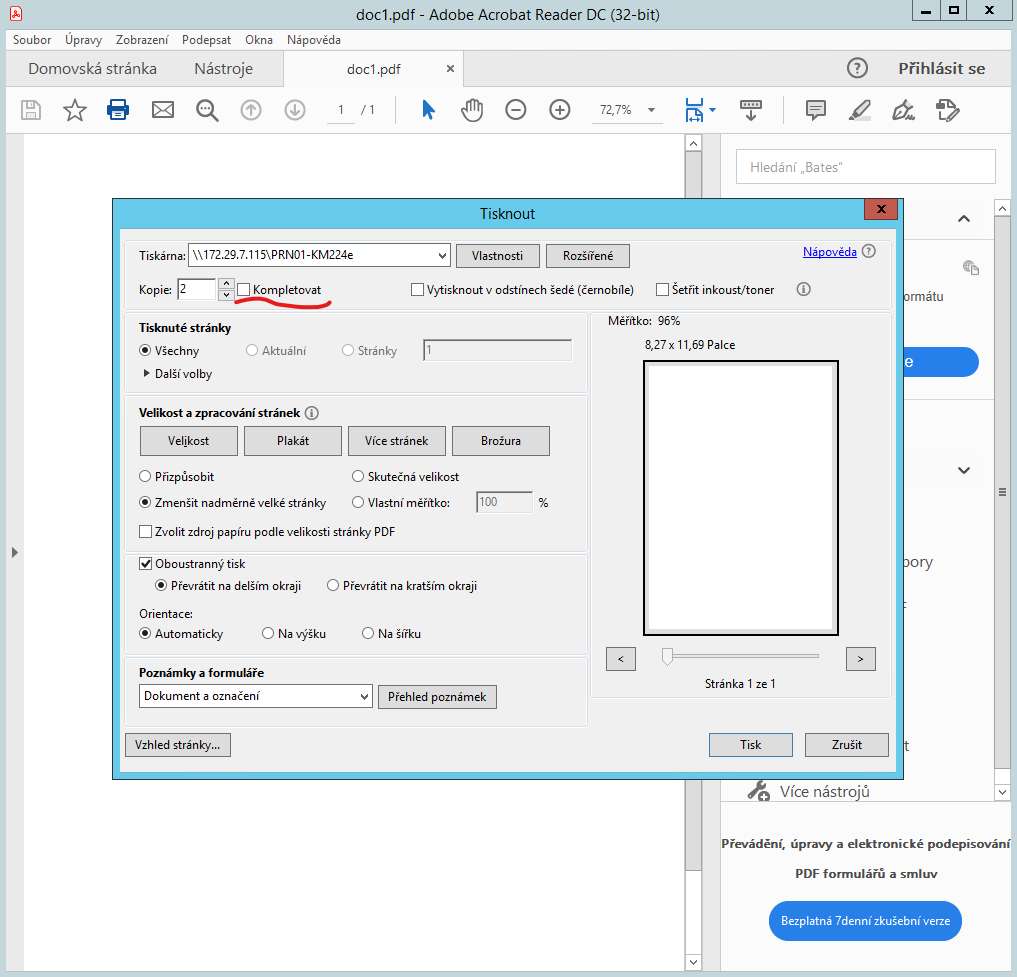Choose Převrátit na kratším okraji
Image resolution: width=1017 pixels, height=977 pixels.
tap(333, 585)
